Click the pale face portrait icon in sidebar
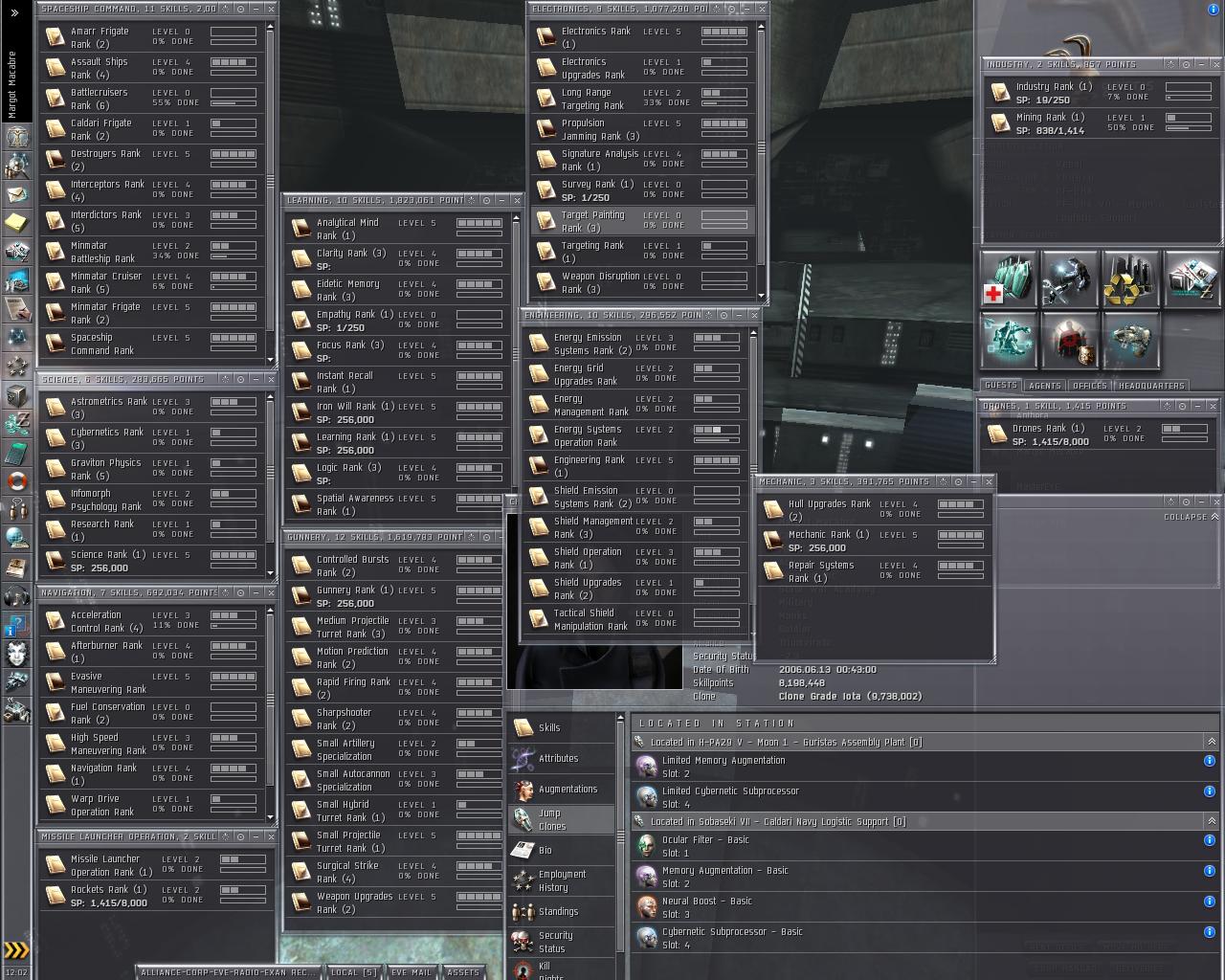 pyautogui.click(x=16, y=654)
